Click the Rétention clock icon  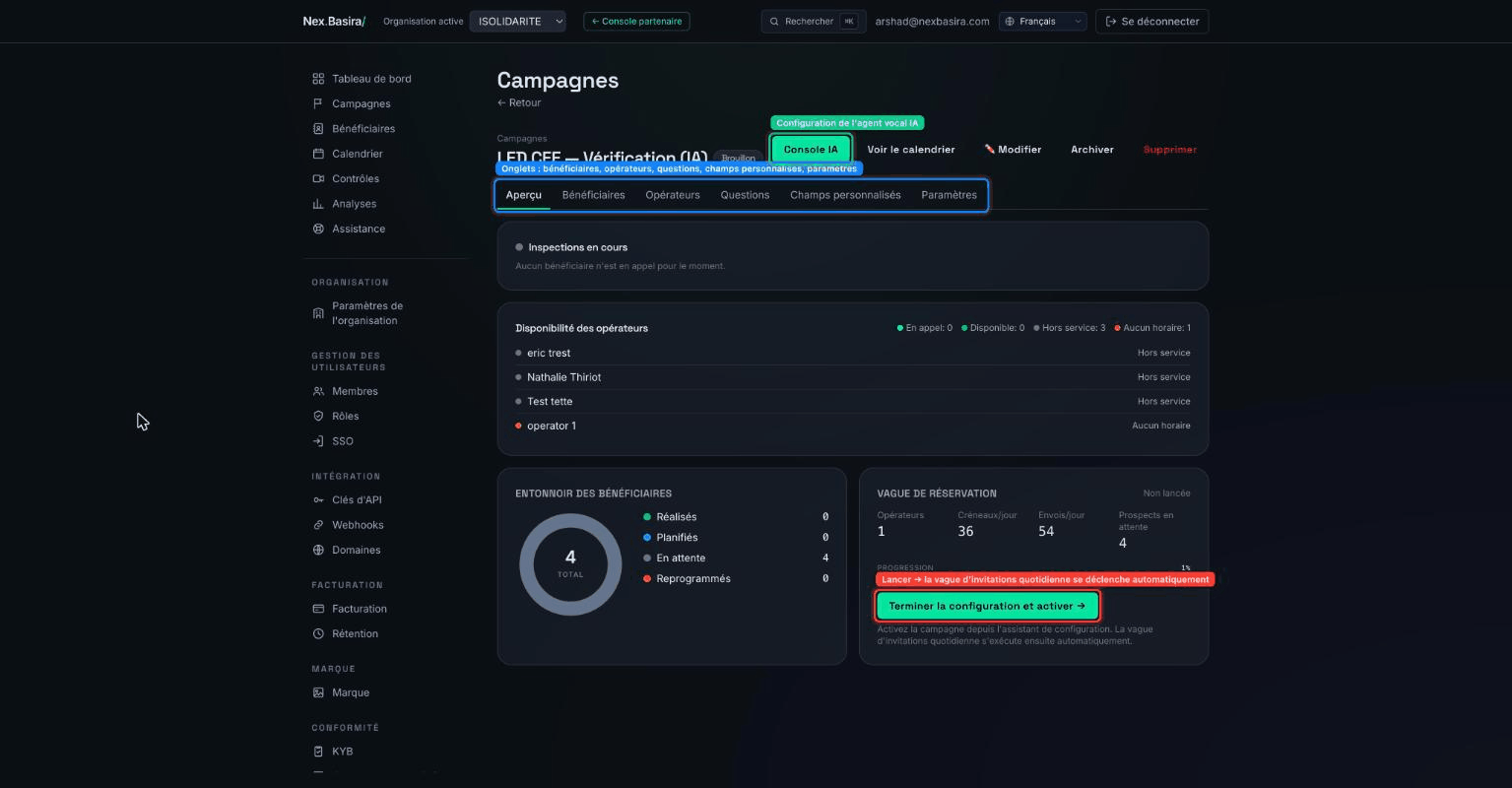(318, 634)
